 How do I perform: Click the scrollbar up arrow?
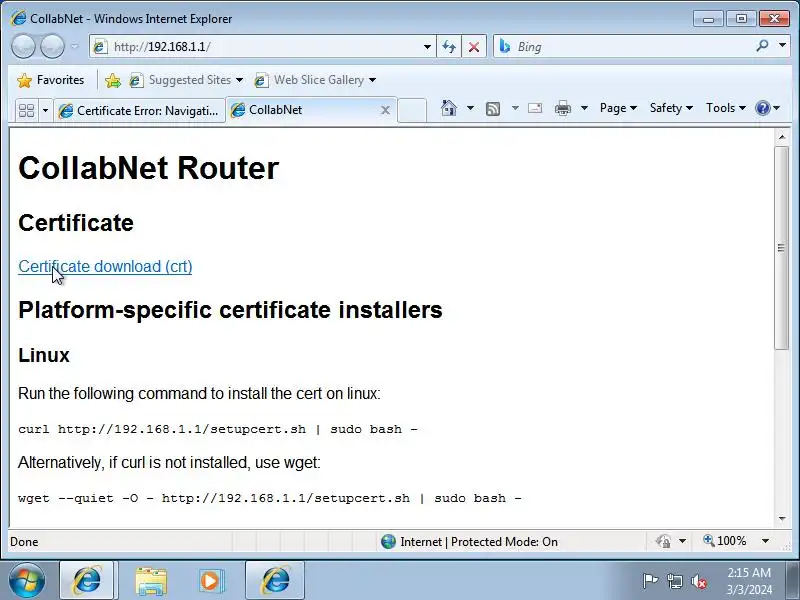click(x=782, y=137)
